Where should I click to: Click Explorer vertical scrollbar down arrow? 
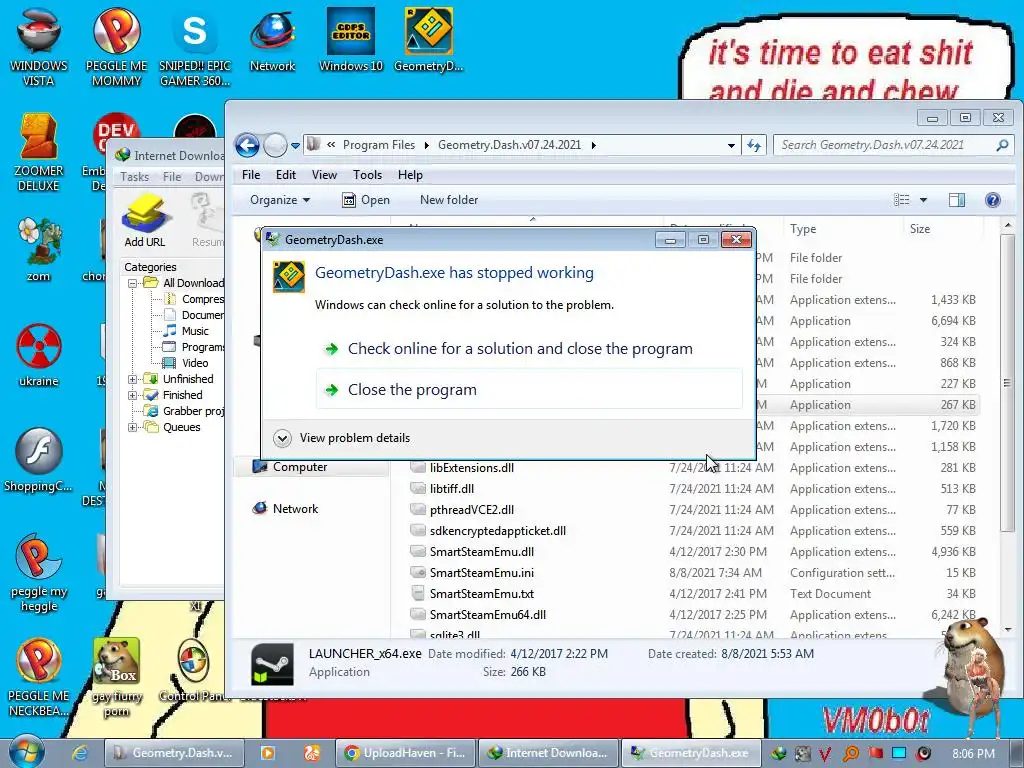[1008, 630]
